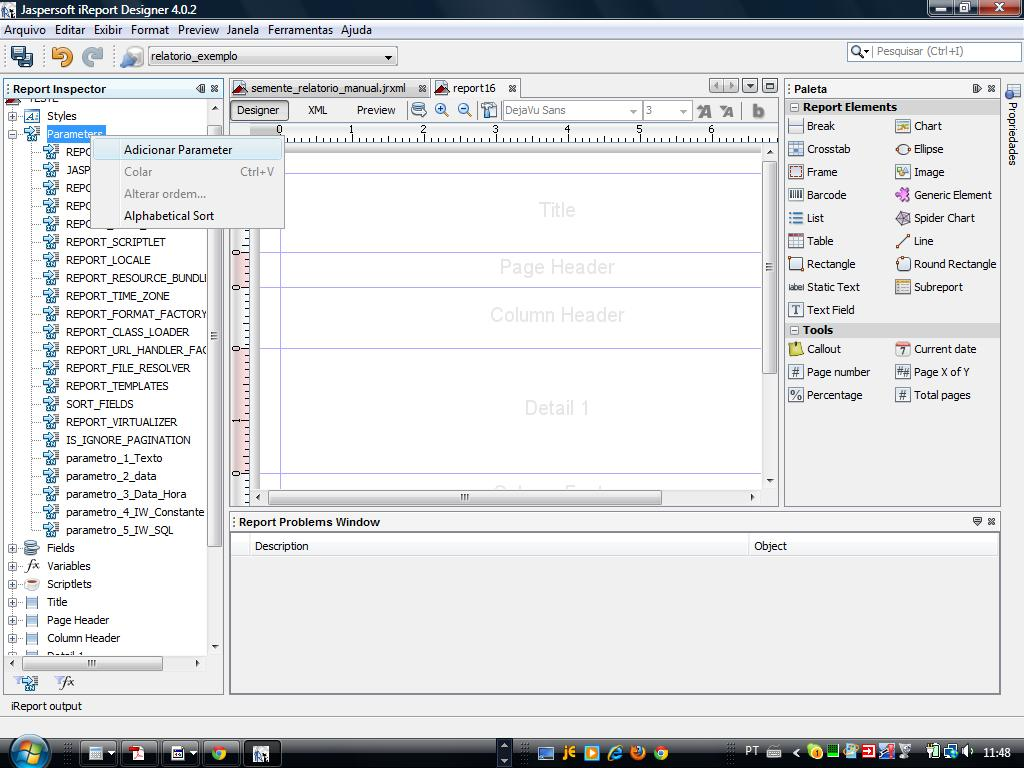This screenshot has width=1024, height=768.
Task: Open the Ferramentas menu
Action: coord(300,30)
